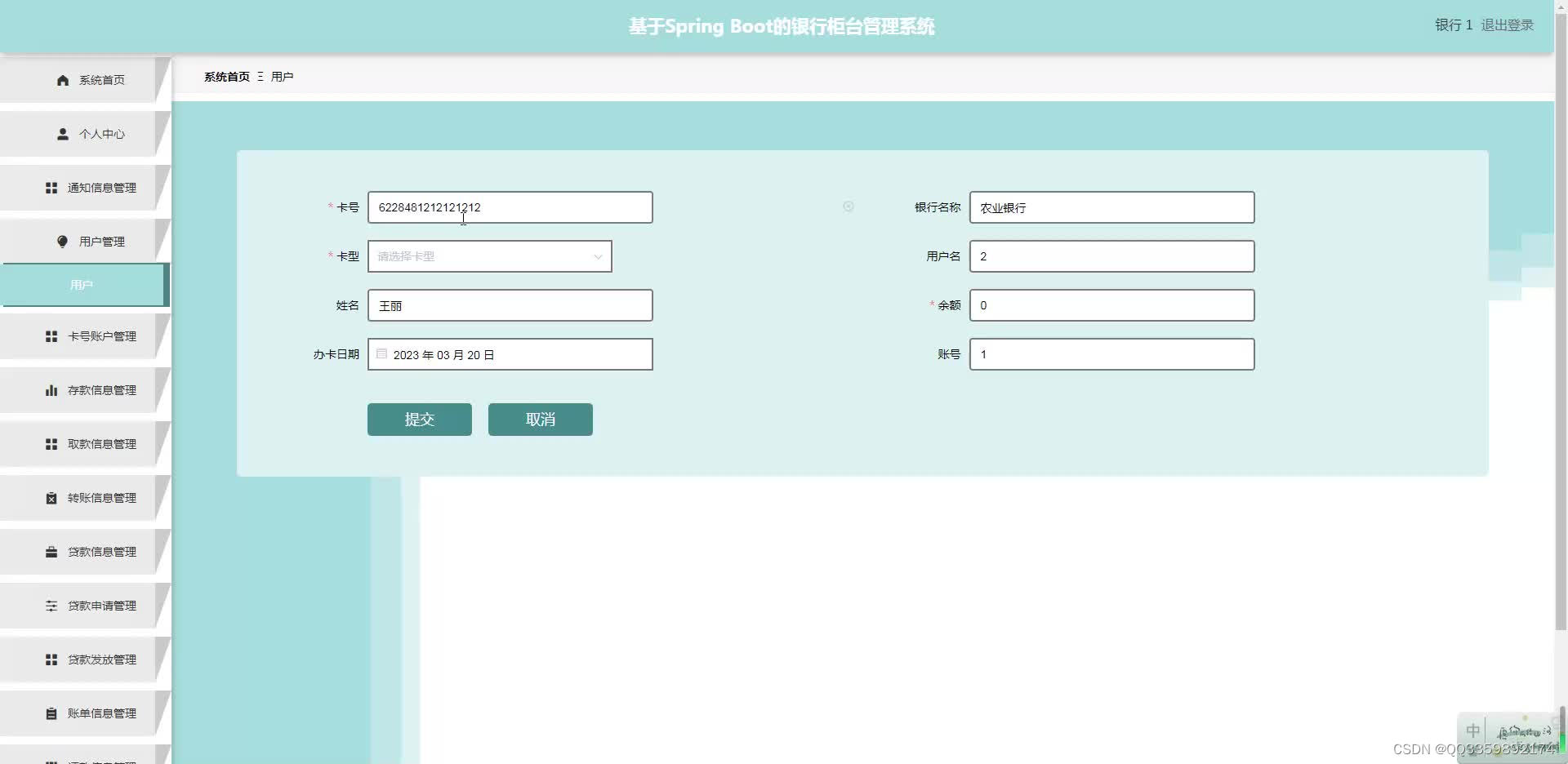Click the small circle icon left of 银行名称
Image resolution: width=1568 pixels, height=764 pixels.
(849, 207)
